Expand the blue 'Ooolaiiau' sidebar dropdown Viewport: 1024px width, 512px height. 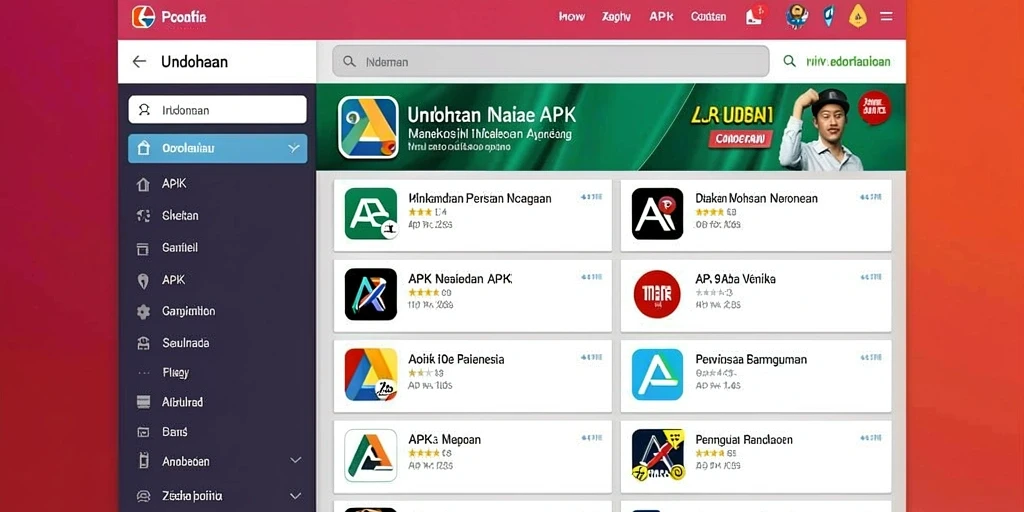[x=217, y=148]
